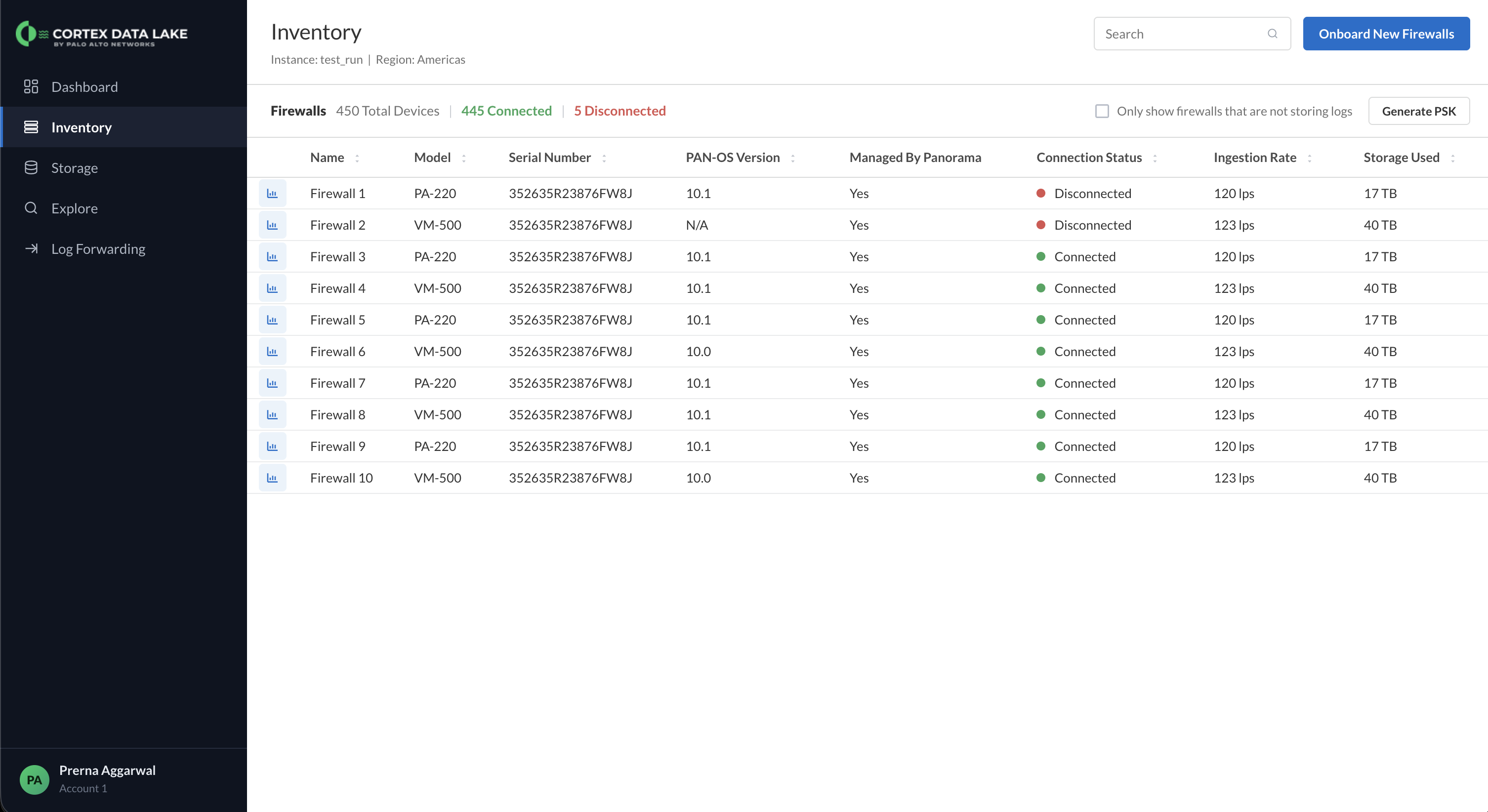Open chart icon for Firewall 2
The image size is (1488, 812).
[272, 225]
